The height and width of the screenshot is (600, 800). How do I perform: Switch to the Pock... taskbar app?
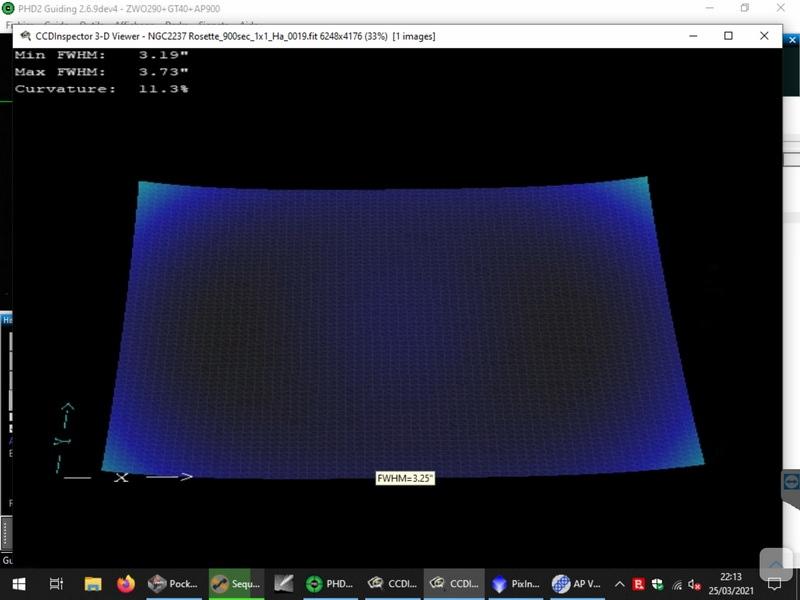point(172,584)
